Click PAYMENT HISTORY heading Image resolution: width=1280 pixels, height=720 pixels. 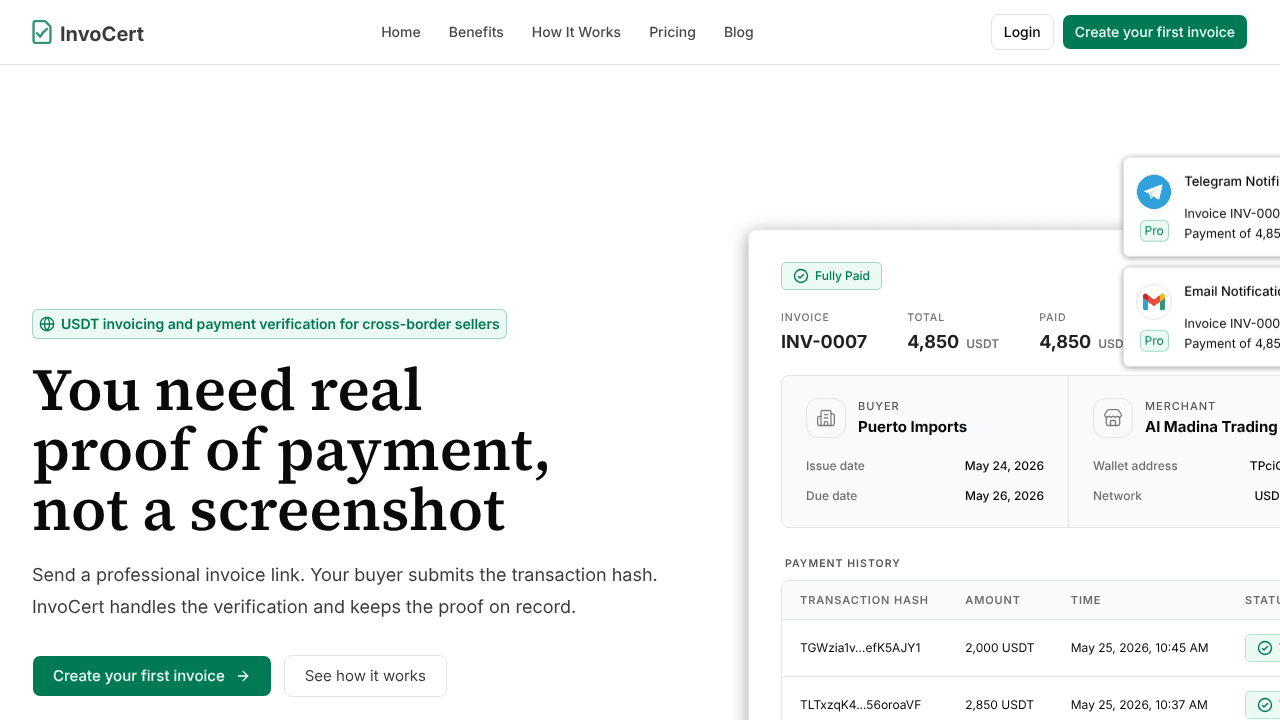(842, 564)
